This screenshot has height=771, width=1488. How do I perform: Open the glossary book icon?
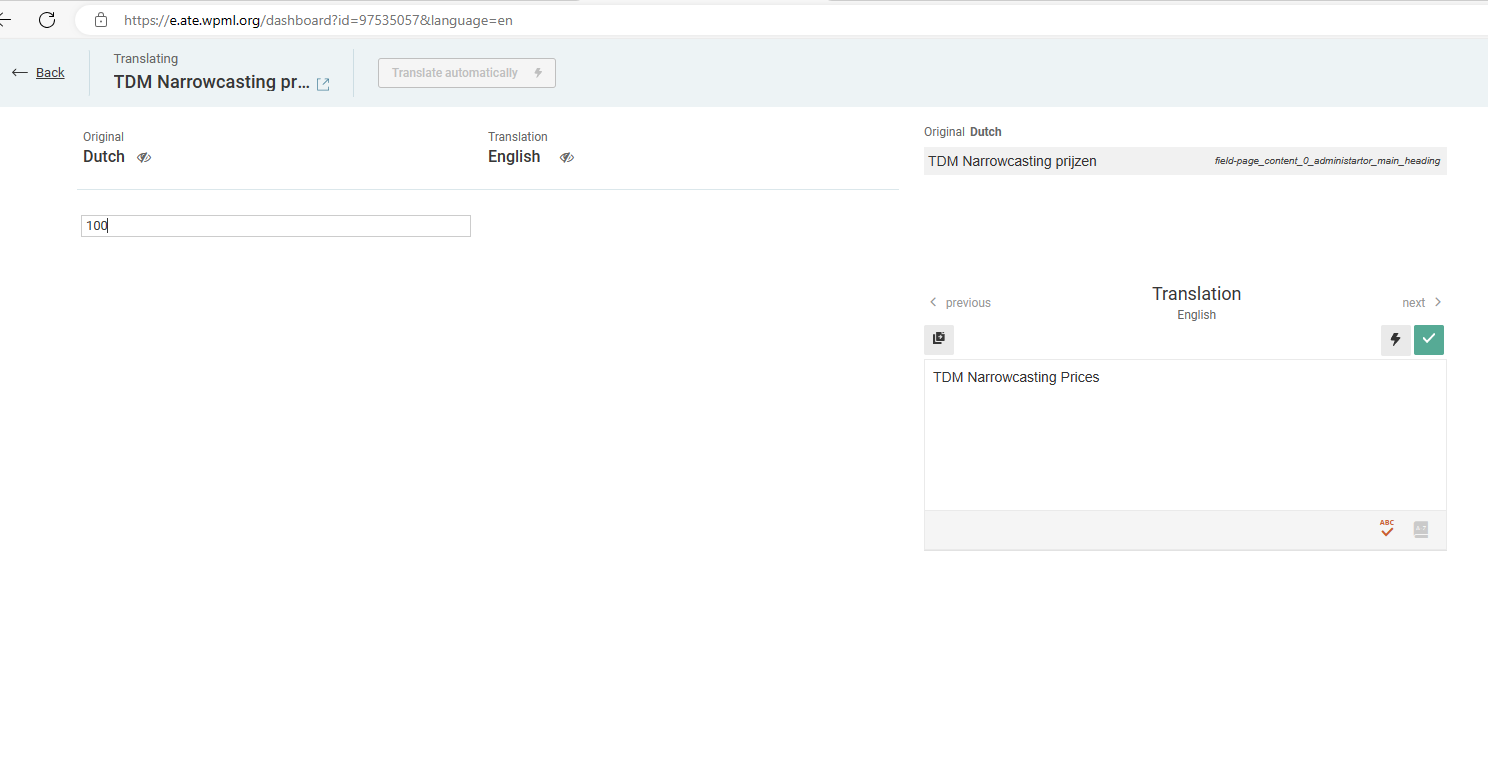1421,530
